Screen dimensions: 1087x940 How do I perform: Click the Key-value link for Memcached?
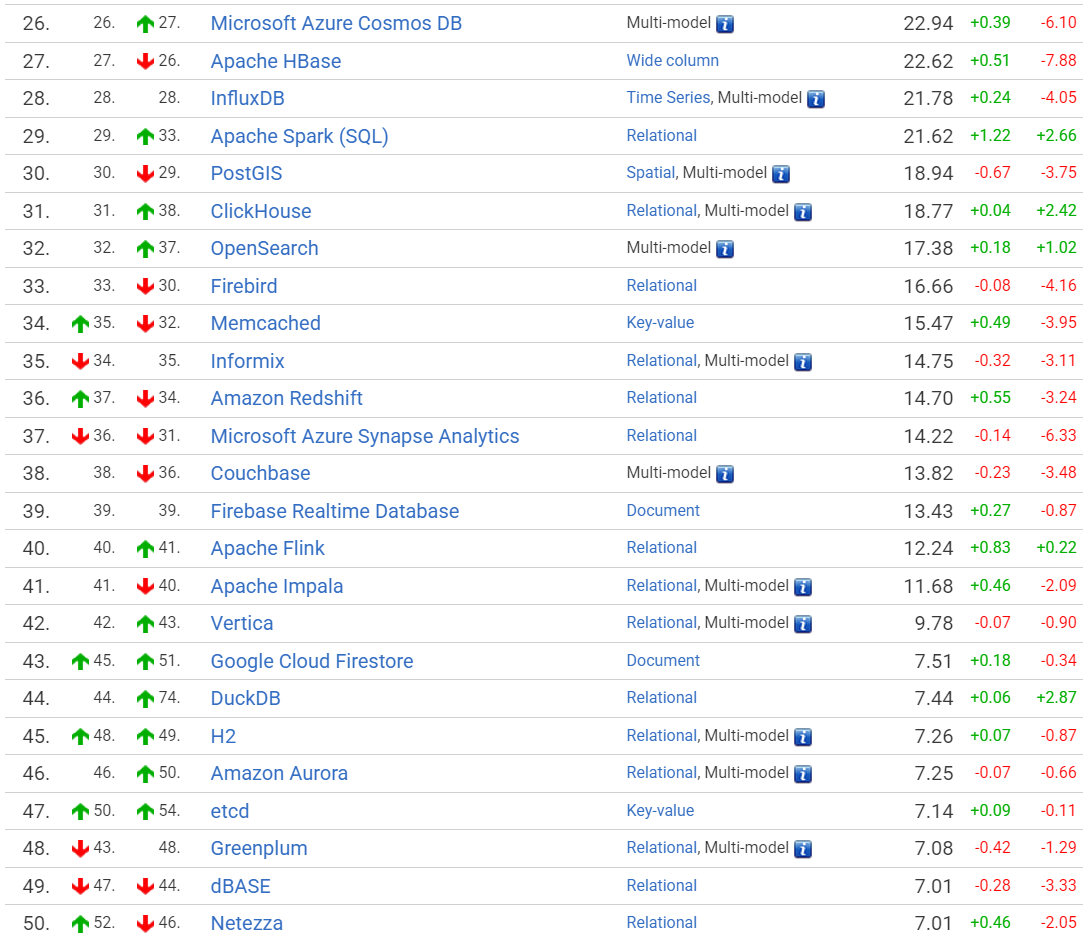pos(660,323)
